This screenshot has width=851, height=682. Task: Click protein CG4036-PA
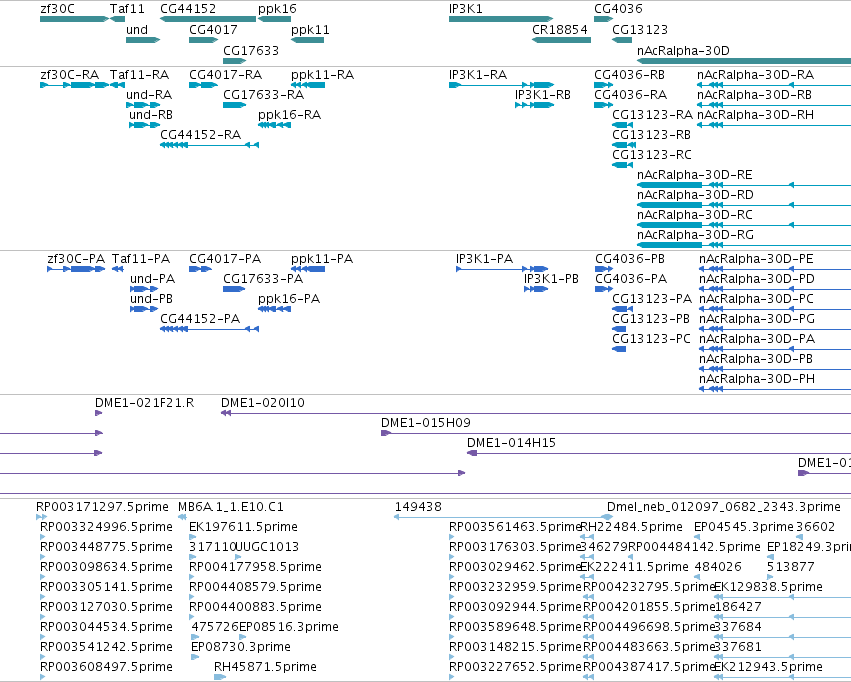point(604,289)
